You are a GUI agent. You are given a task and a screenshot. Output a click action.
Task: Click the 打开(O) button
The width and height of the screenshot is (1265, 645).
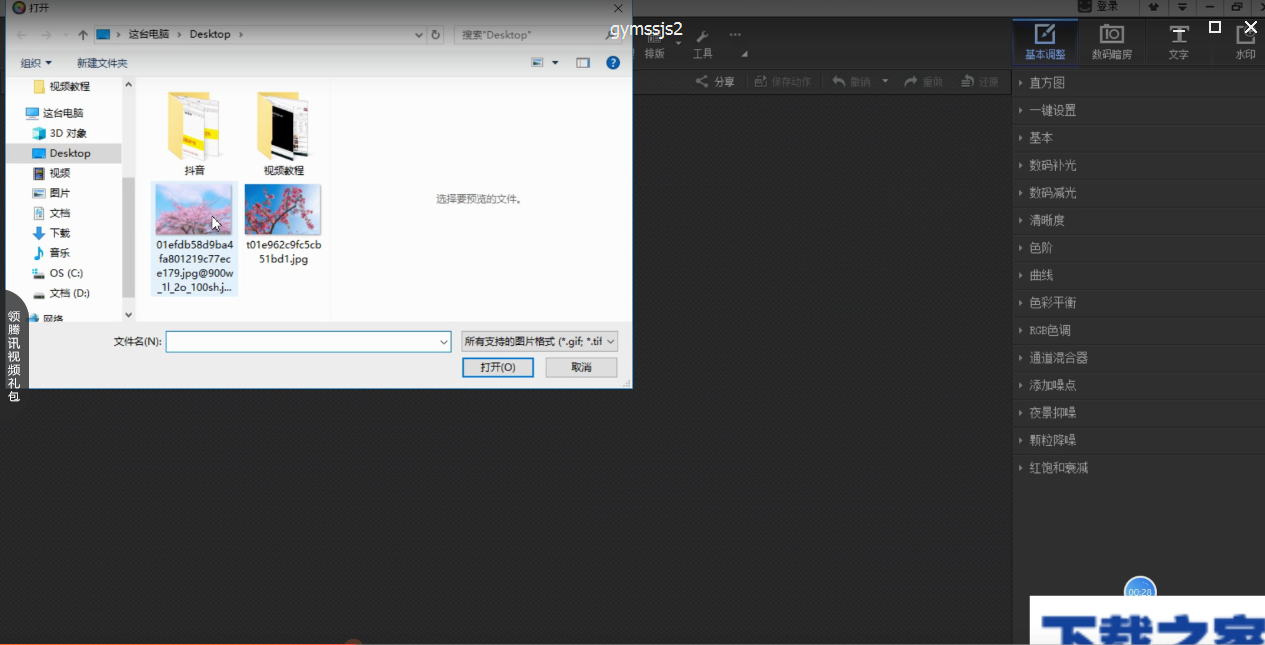click(x=498, y=368)
